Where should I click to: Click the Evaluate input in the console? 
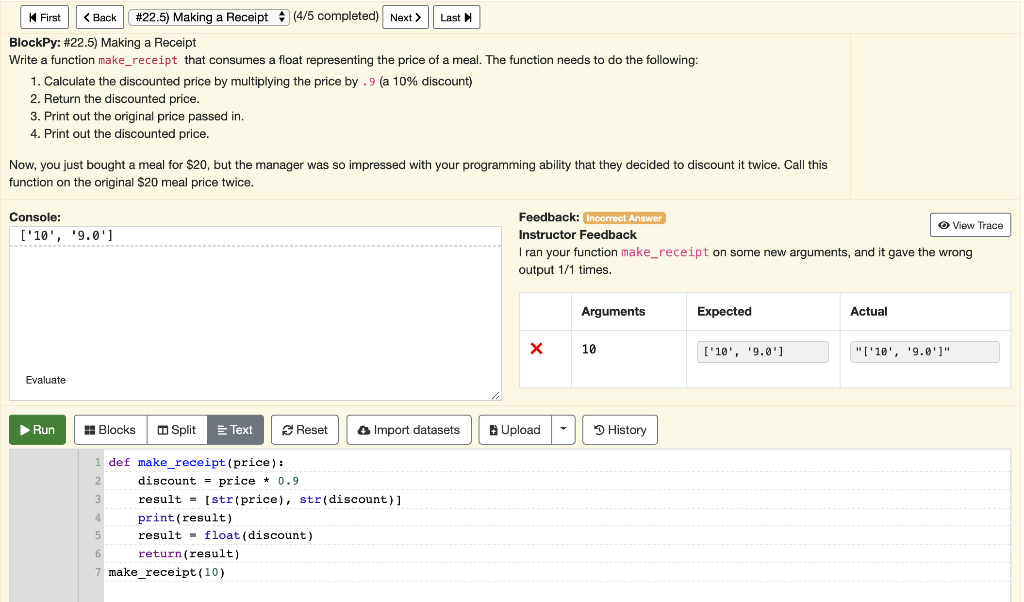(46, 380)
